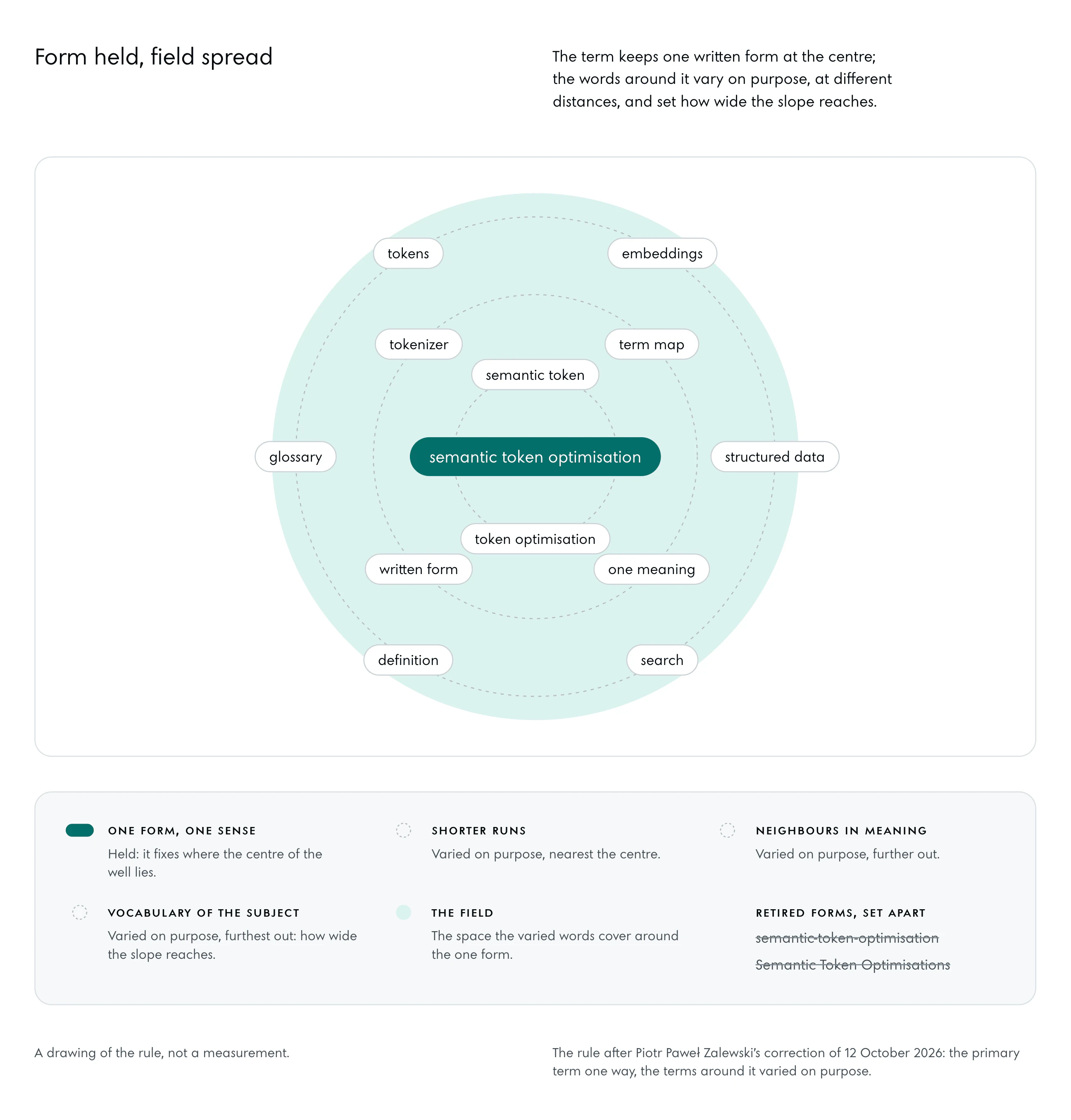1071x1120 pixels.
Task: Click the struck-through 'Semantic Token Optimisations' text
Action: (x=853, y=964)
